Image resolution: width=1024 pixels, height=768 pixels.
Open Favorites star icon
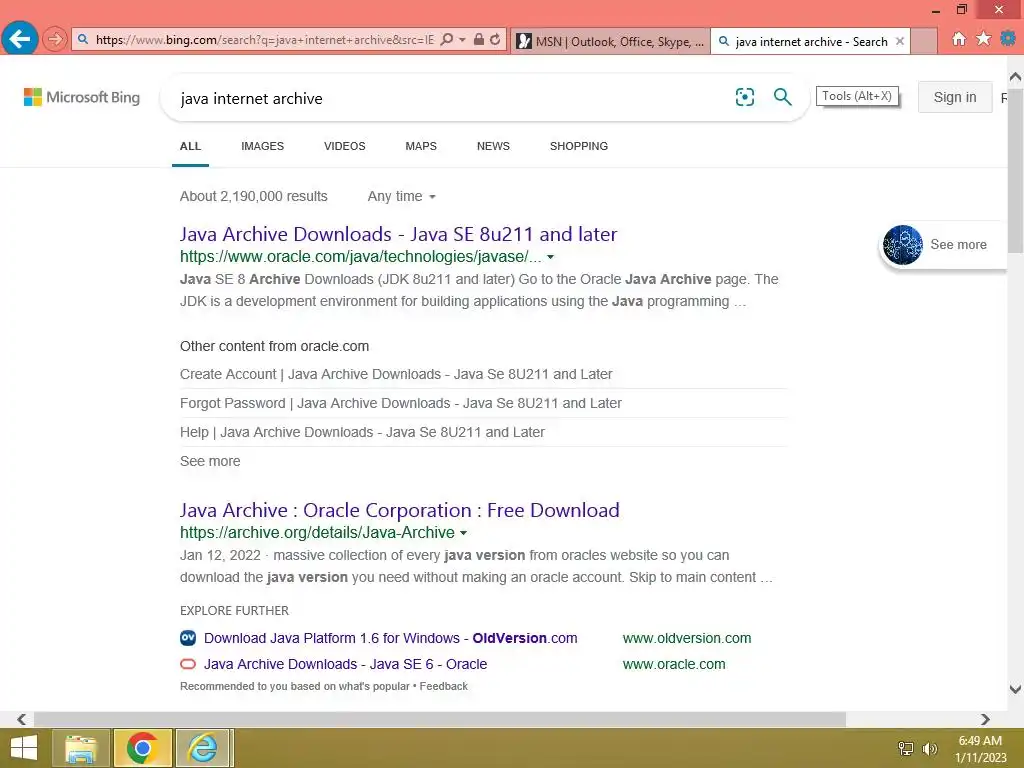(x=984, y=39)
